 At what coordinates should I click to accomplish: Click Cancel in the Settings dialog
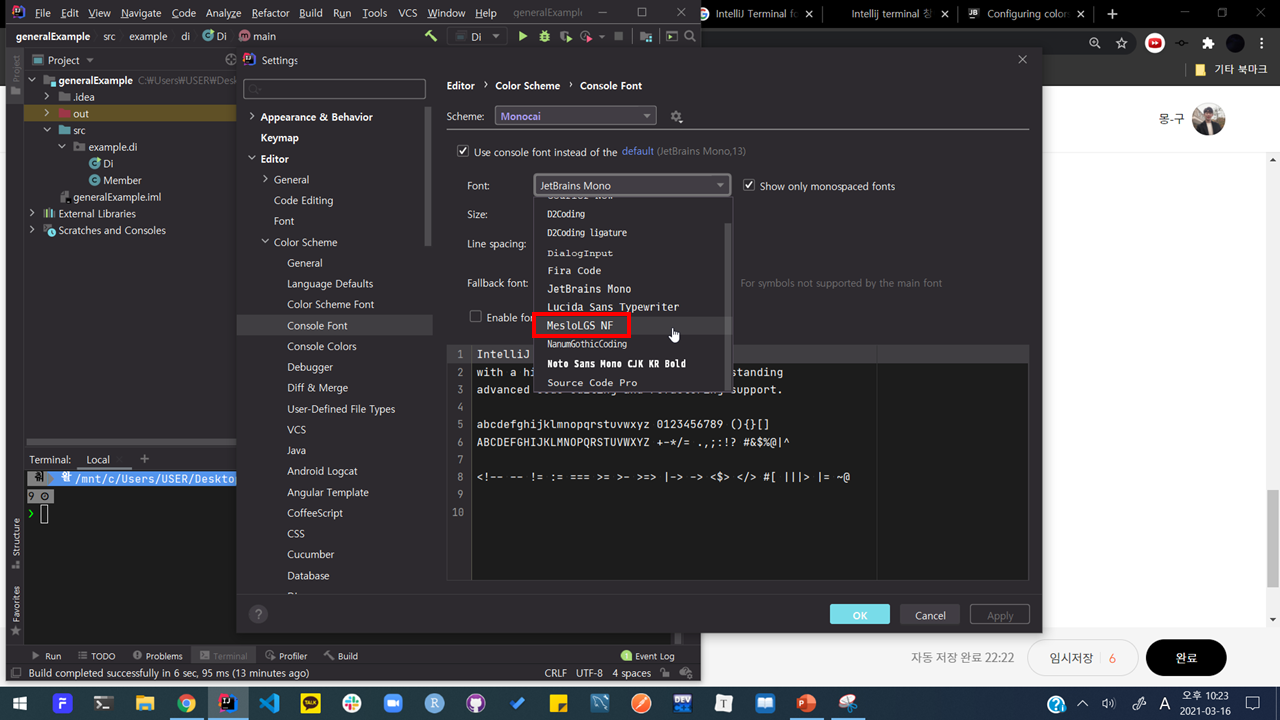(930, 615)
